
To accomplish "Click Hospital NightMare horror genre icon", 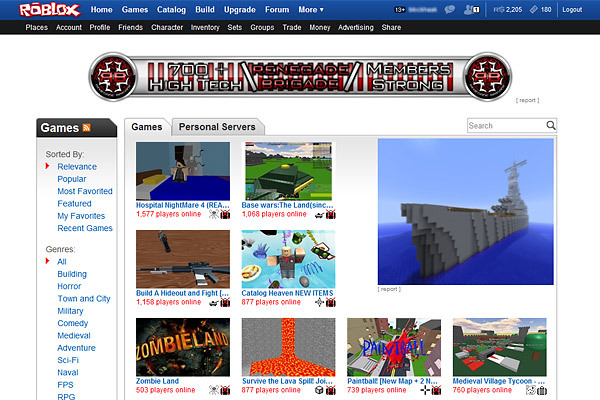I will [x=214, y=214].
